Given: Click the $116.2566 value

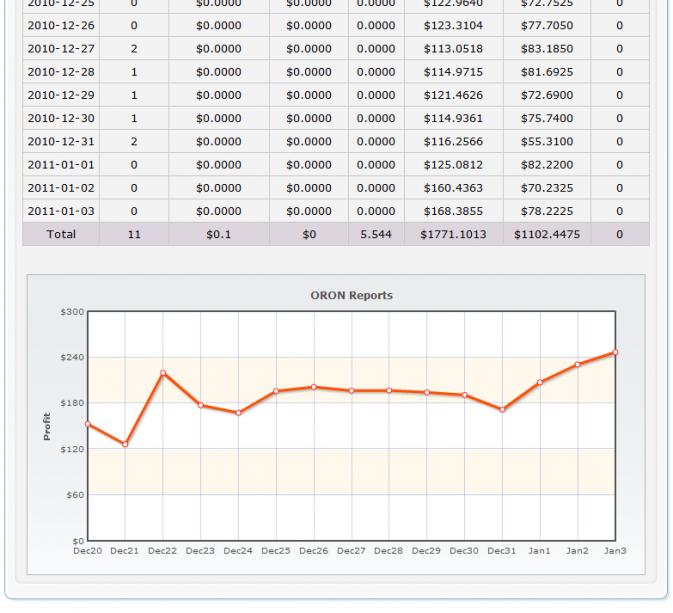Looking at the screenshot, I should point(453,141).
